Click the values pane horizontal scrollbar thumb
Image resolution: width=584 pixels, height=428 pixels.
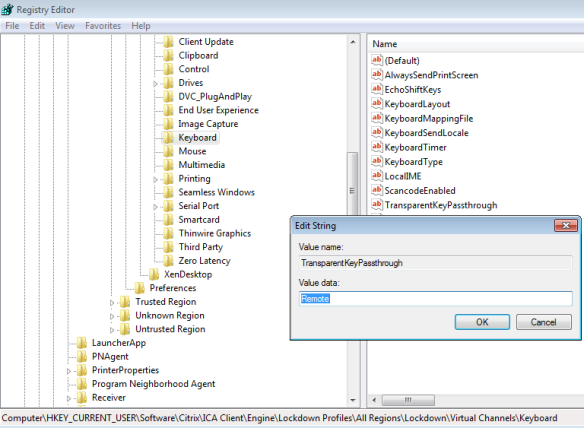point(408,400)
